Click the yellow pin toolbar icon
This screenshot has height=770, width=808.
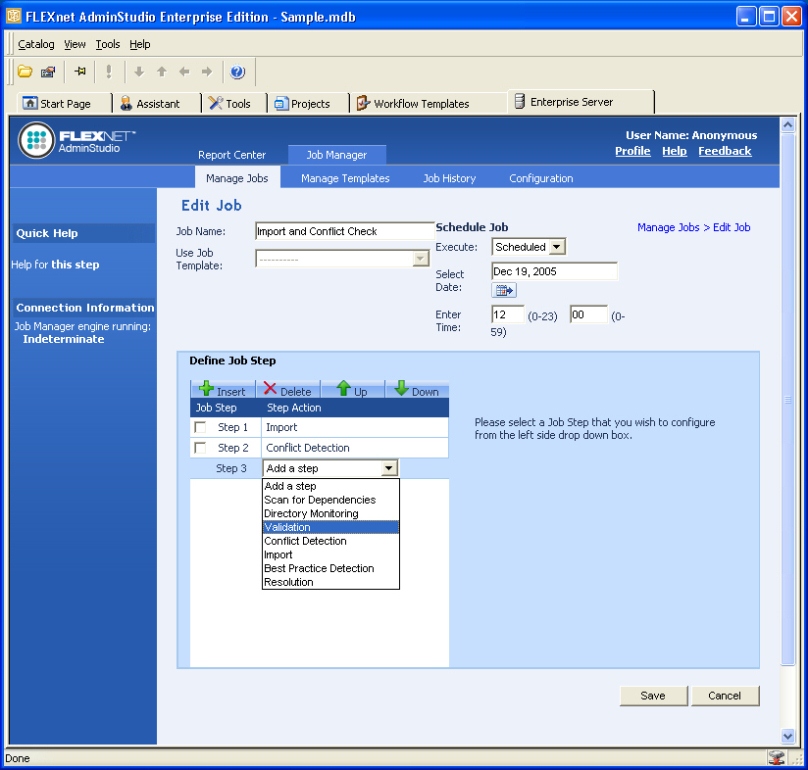pos(80,72)
